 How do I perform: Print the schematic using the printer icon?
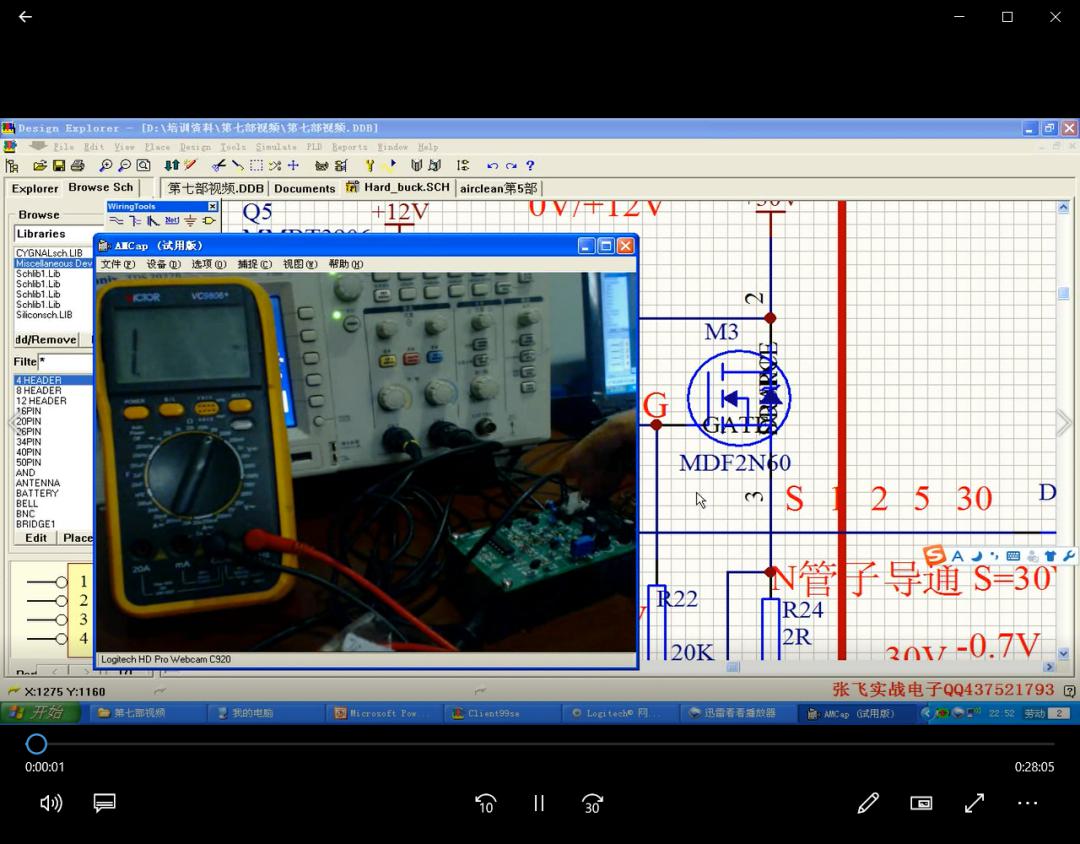coord(77,165)
